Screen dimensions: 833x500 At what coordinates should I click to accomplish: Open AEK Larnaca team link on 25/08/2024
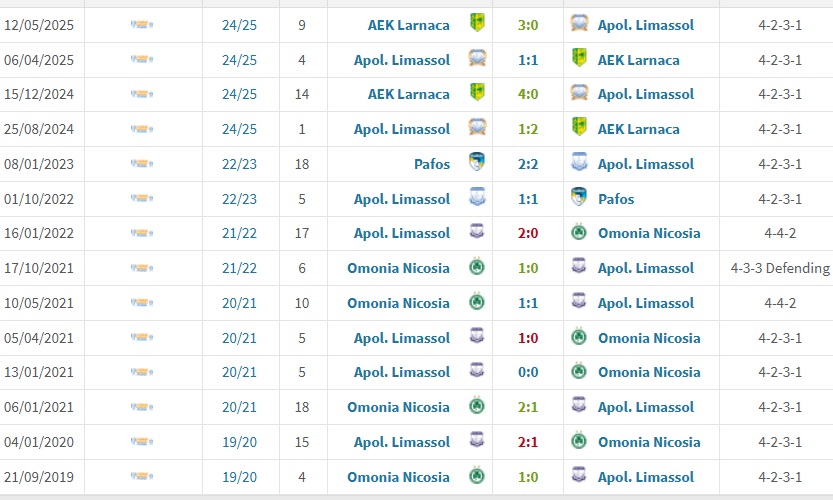[x=638, y=129]
